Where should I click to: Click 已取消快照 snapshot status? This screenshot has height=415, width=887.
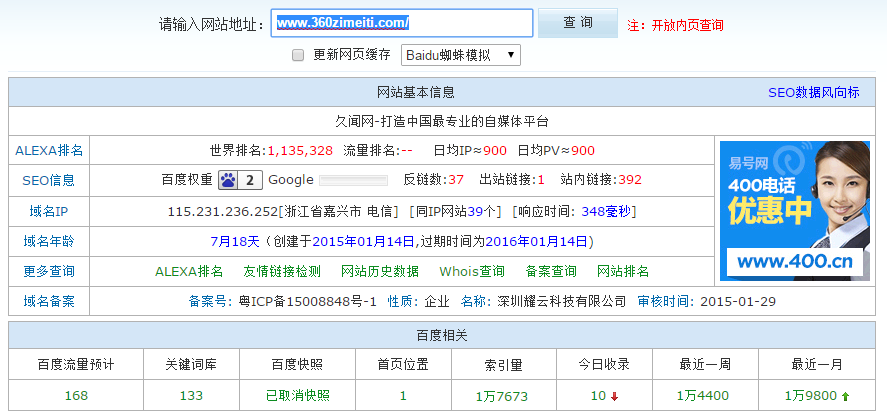click(x=298, y=395)
